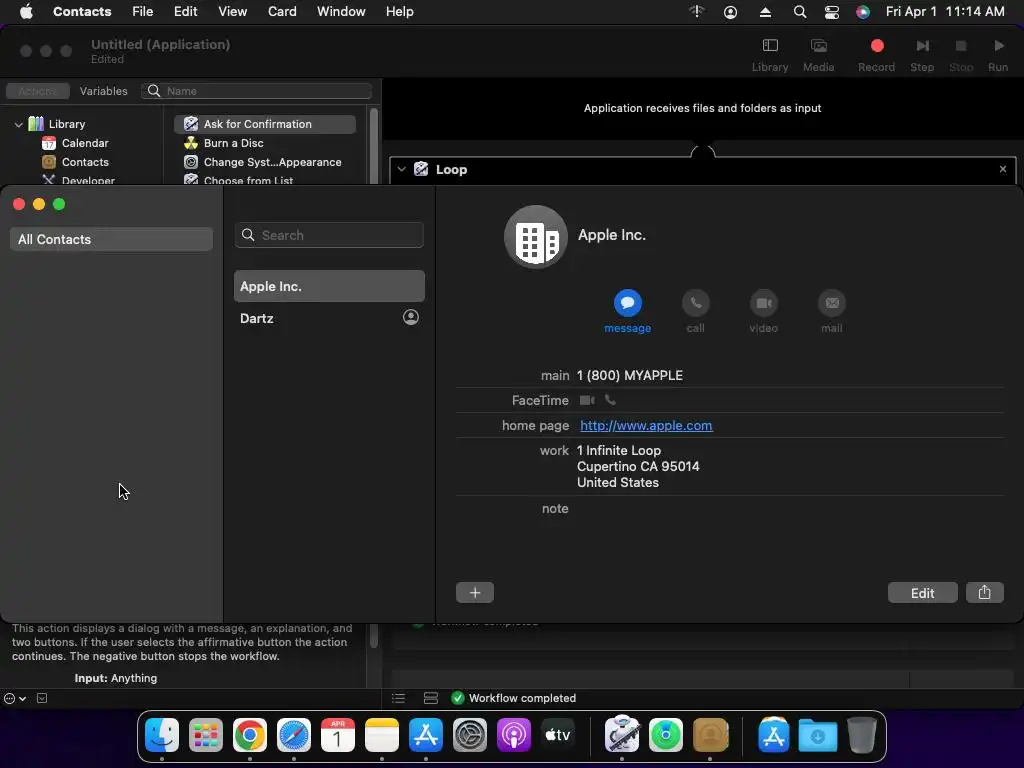
Task: Click the video icon for Apple Inc.
Action: 763,303
